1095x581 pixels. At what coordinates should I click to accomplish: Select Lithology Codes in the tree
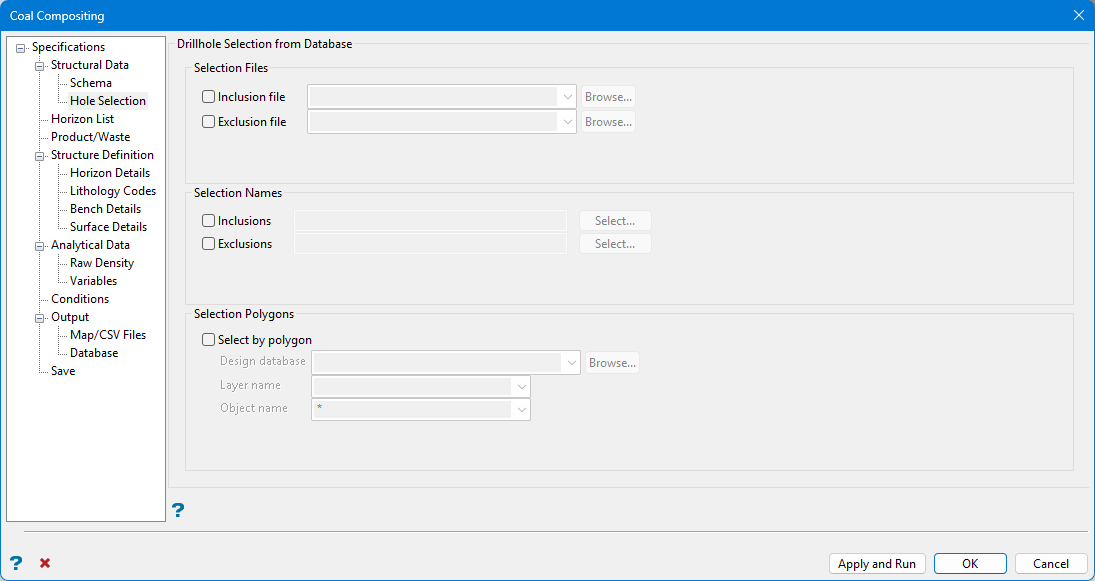pos(112,191)
